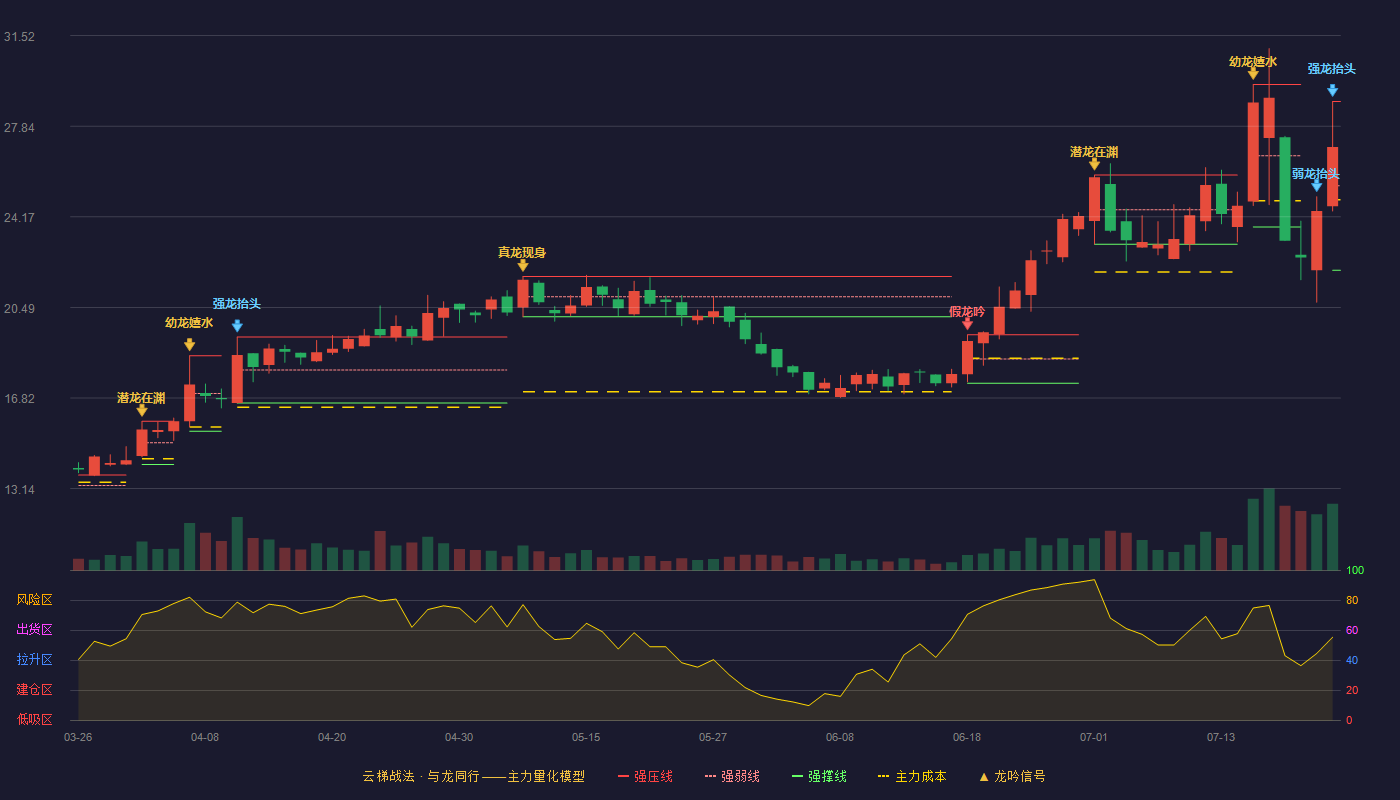Image resolution: width=1400 pixels, height=800 pixels.
Task: Select the 风险区 zone label
Action: click(x=35, y=600)
